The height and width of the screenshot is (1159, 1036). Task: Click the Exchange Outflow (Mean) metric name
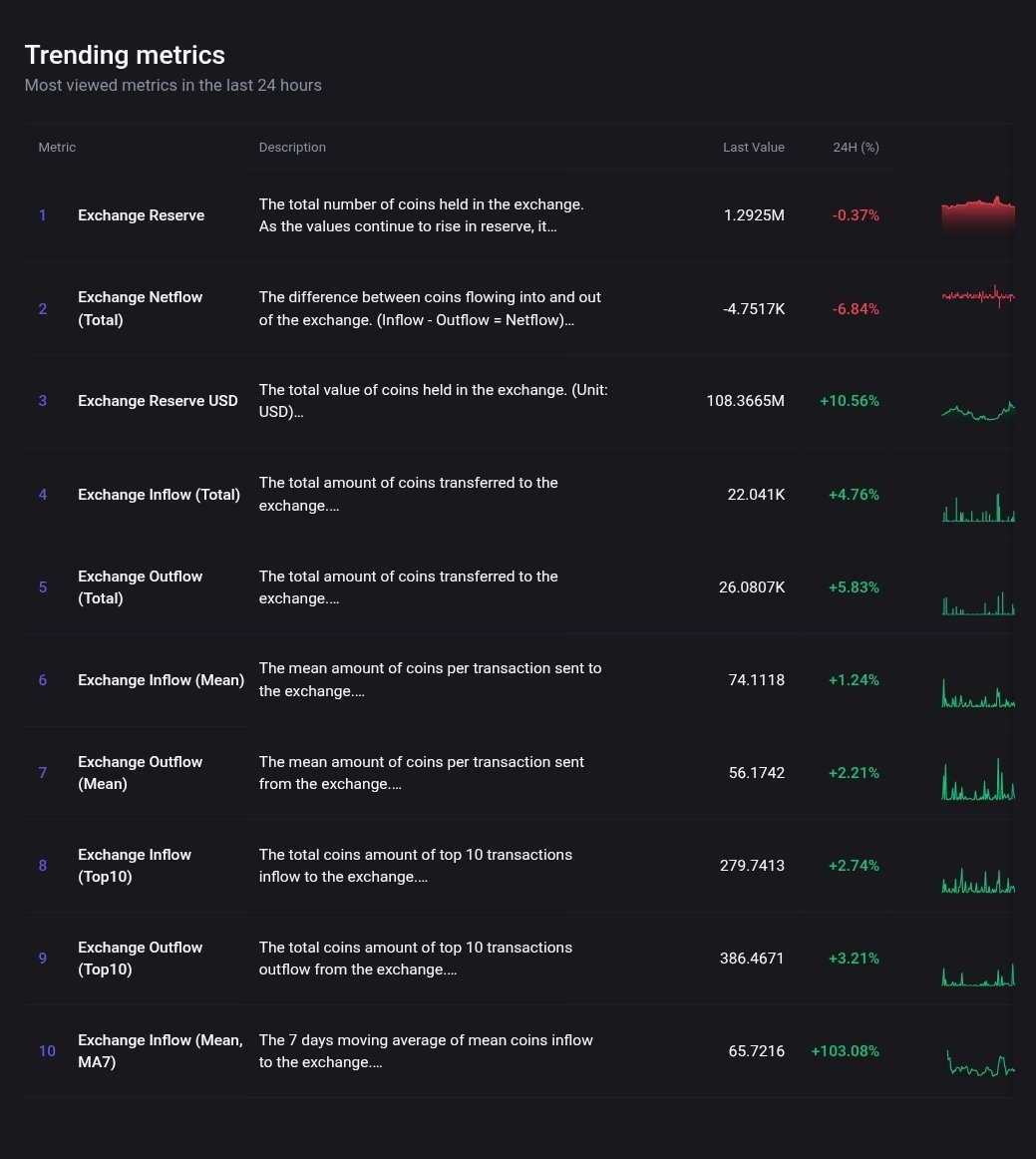140,773
